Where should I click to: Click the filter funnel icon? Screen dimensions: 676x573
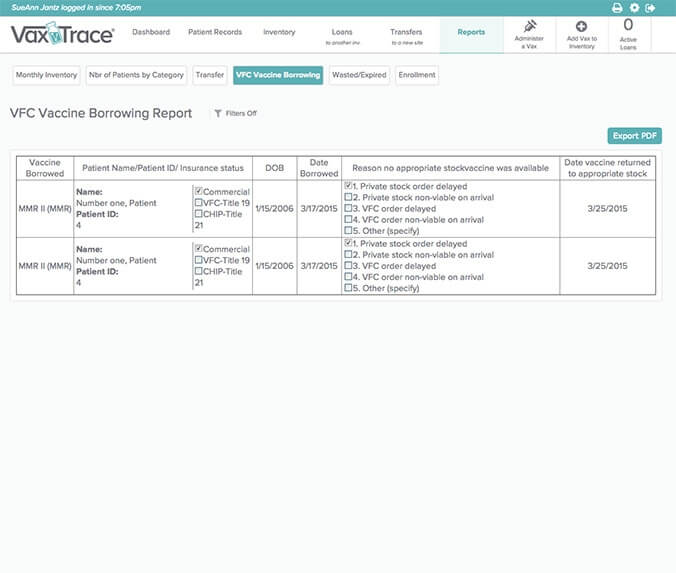[x=218, y=114]
